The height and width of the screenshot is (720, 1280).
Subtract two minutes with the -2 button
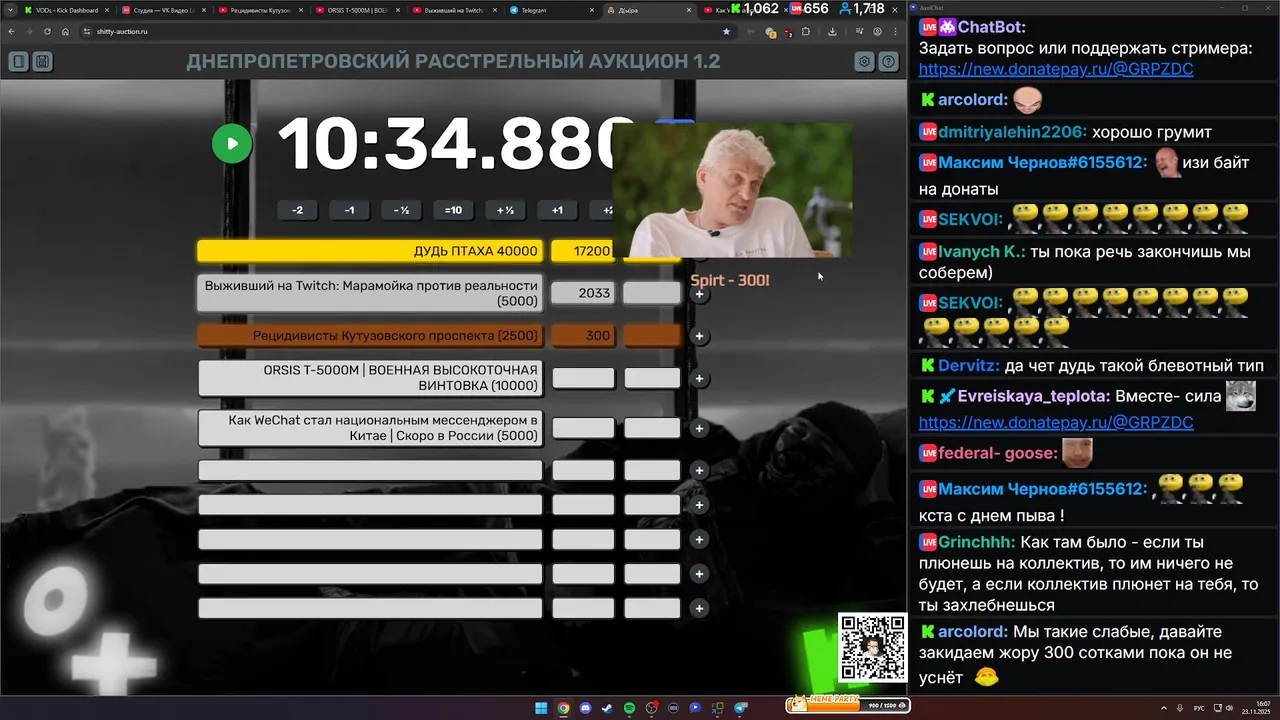coord(297,210)
